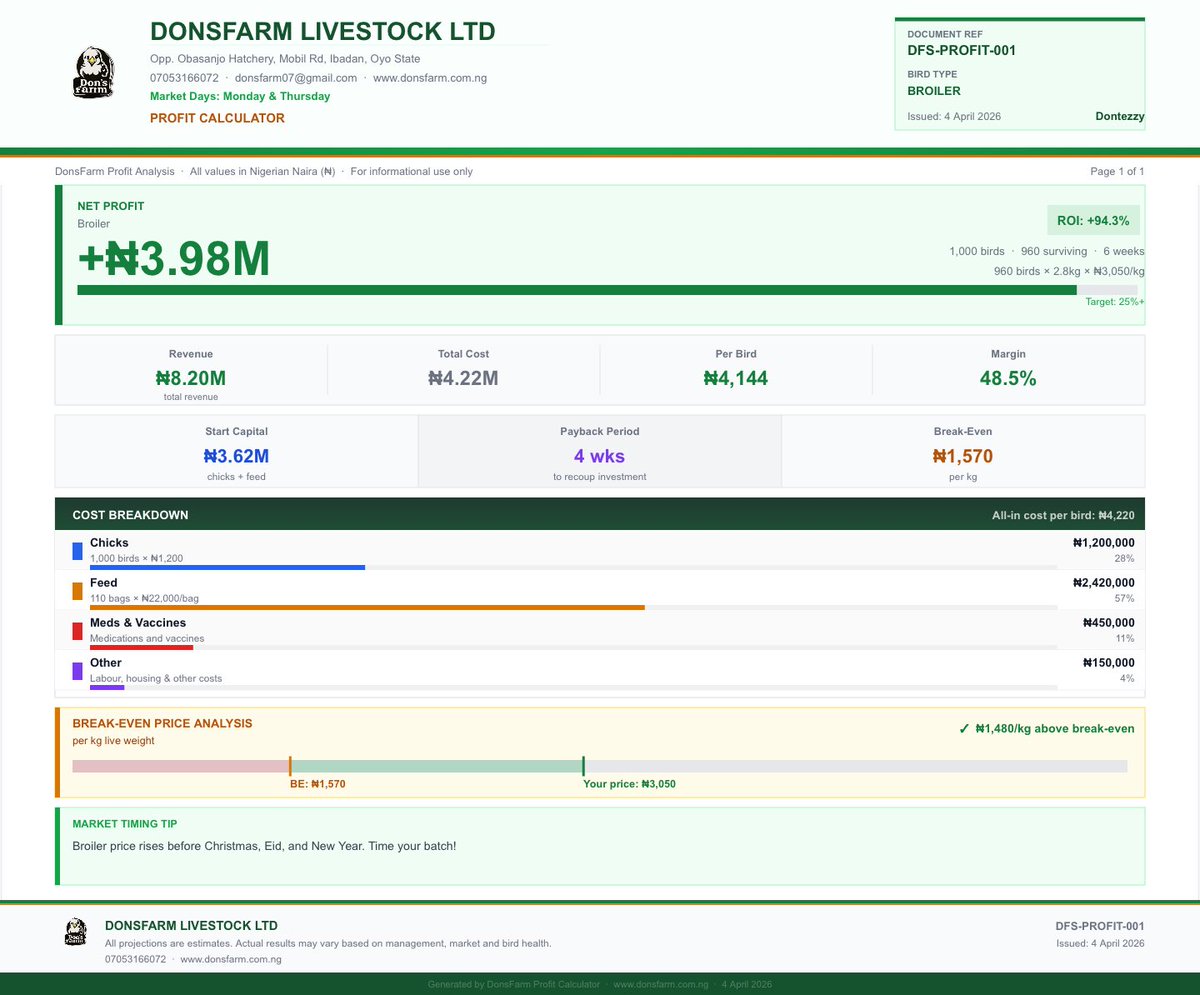Click the Other ₦150,000 amount
The width and height of the screenshot is (1200, 995).
coord(1108,662)
